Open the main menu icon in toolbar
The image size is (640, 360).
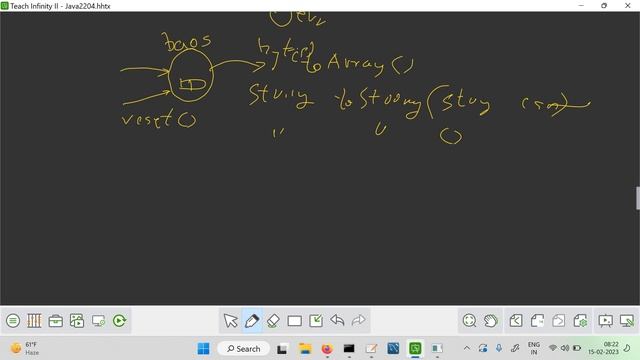coord(13,321)
